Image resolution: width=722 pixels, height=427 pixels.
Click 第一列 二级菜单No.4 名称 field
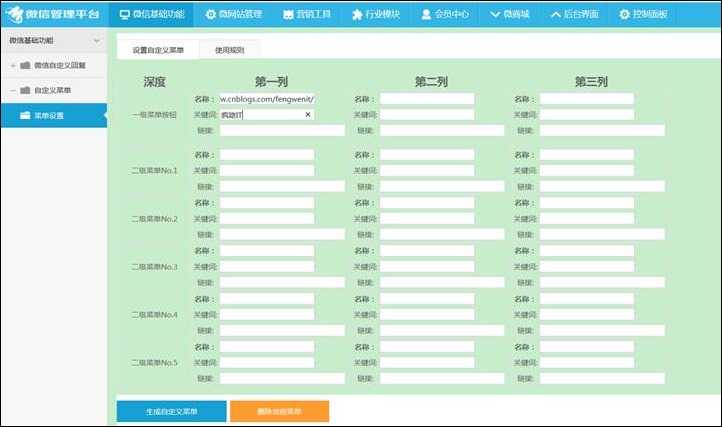click(267, 299)
